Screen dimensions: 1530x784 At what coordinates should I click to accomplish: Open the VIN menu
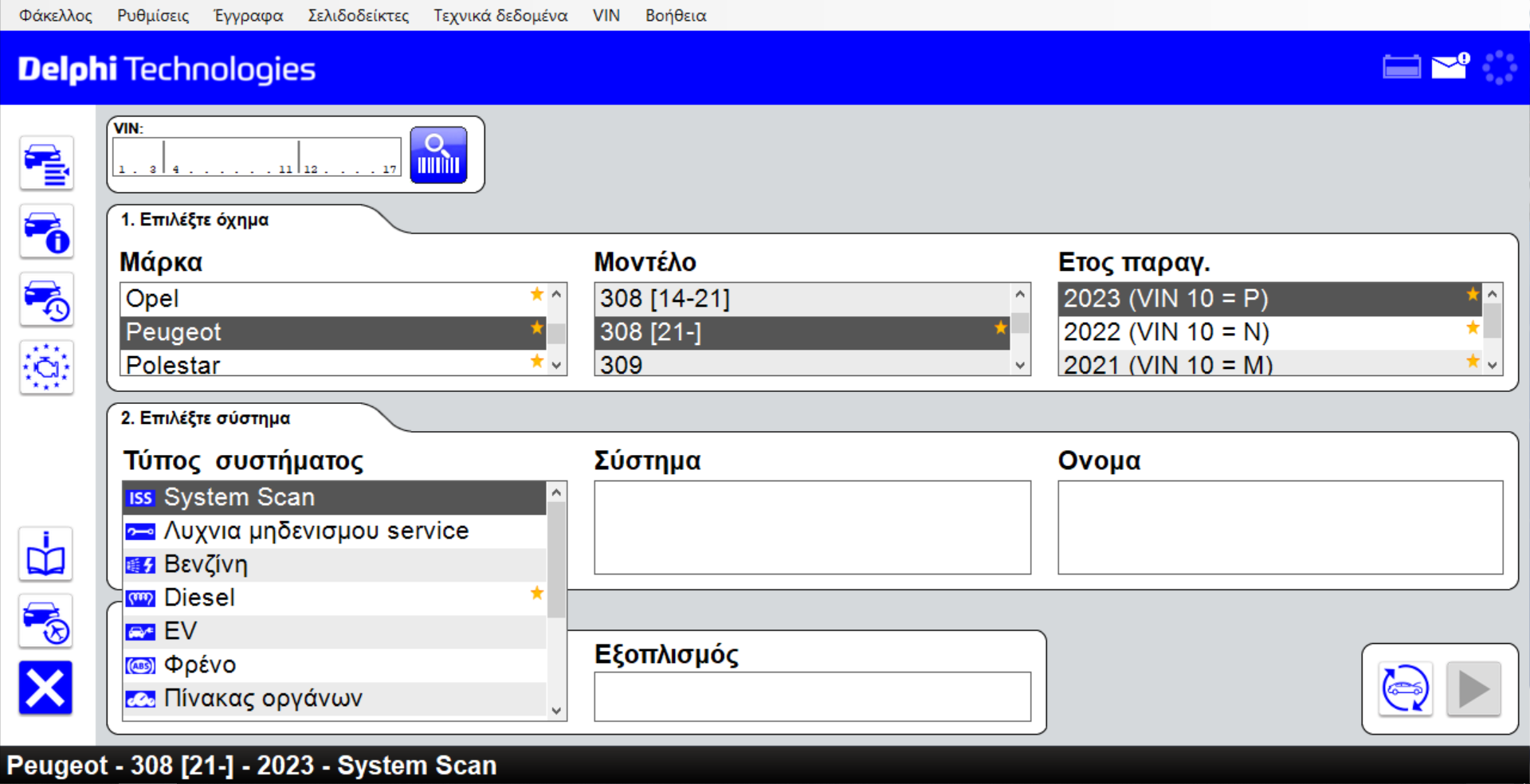coord(606,15)
